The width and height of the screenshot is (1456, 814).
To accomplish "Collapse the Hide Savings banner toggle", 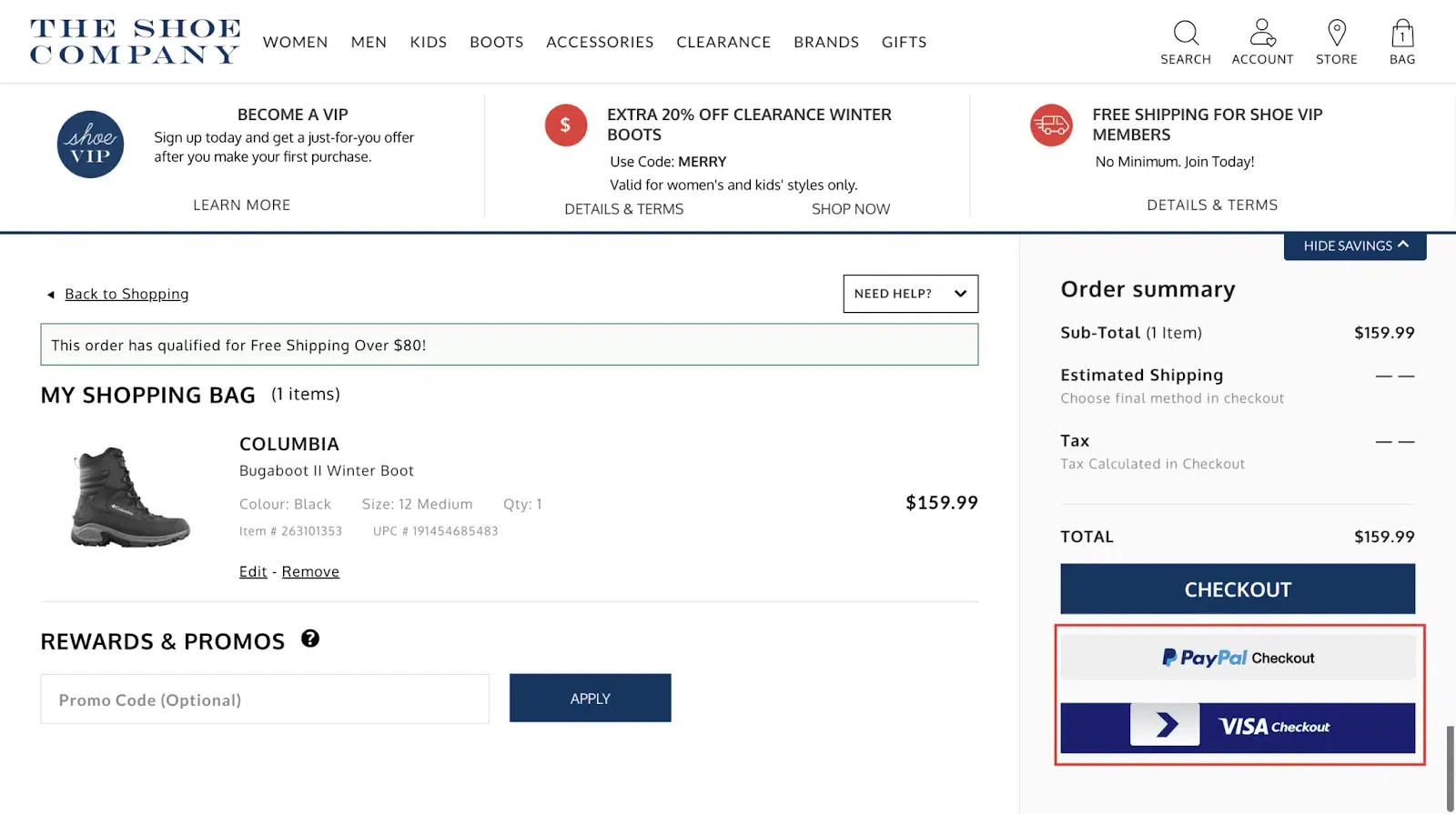I will (1355, 246).
